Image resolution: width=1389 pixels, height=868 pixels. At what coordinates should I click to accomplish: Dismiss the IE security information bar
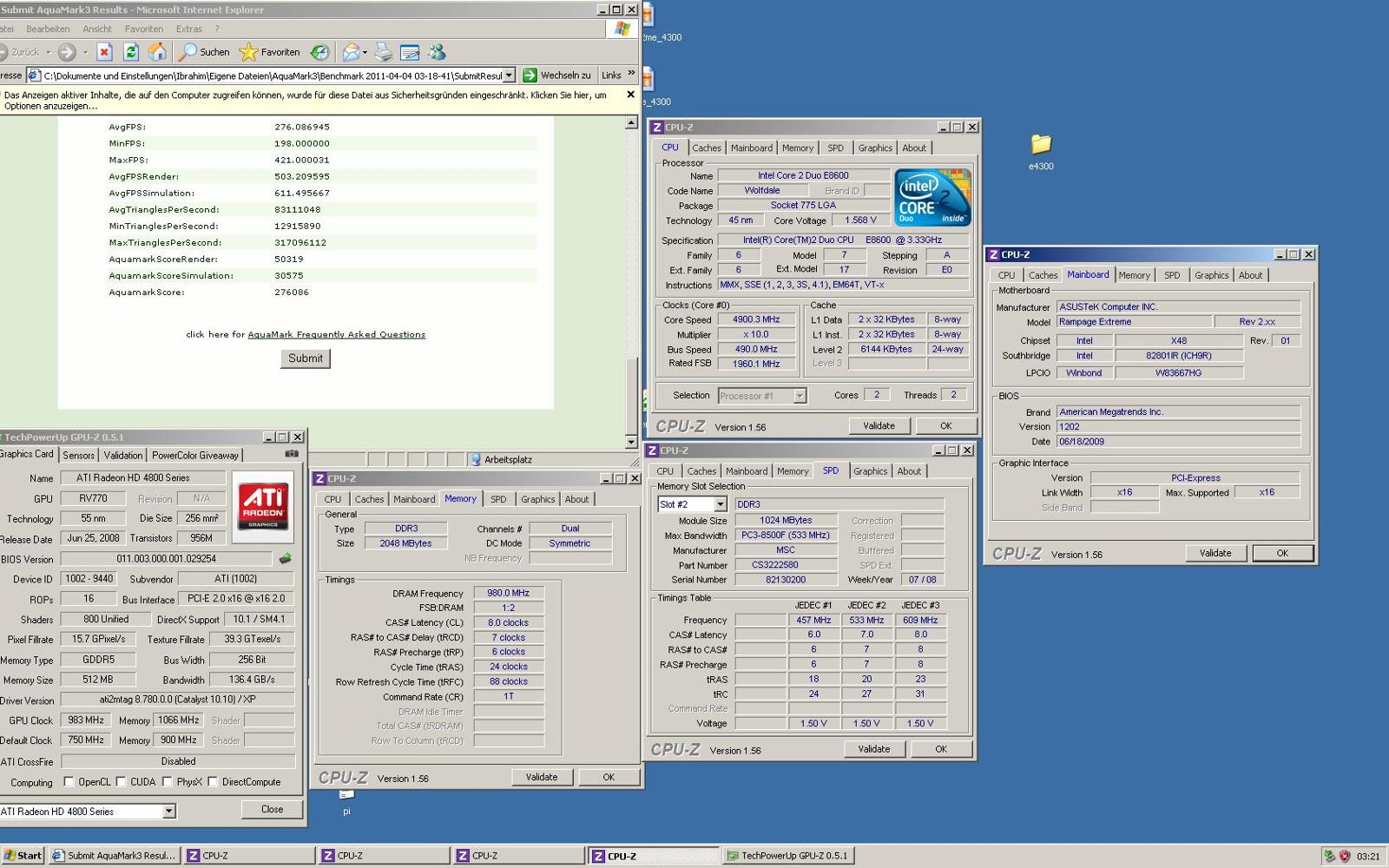[630, 95]
